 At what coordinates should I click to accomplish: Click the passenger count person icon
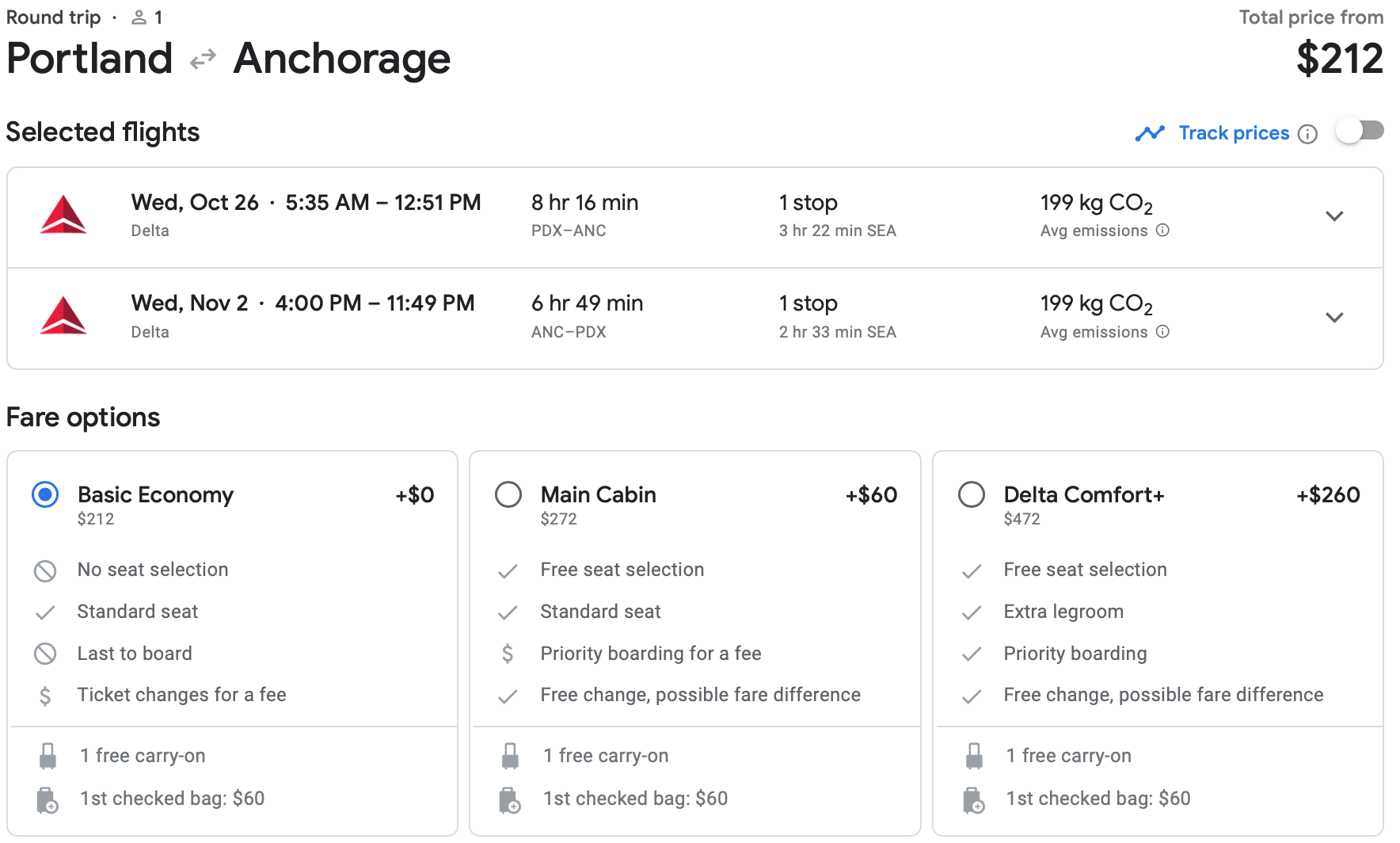[x=139, y=17]
